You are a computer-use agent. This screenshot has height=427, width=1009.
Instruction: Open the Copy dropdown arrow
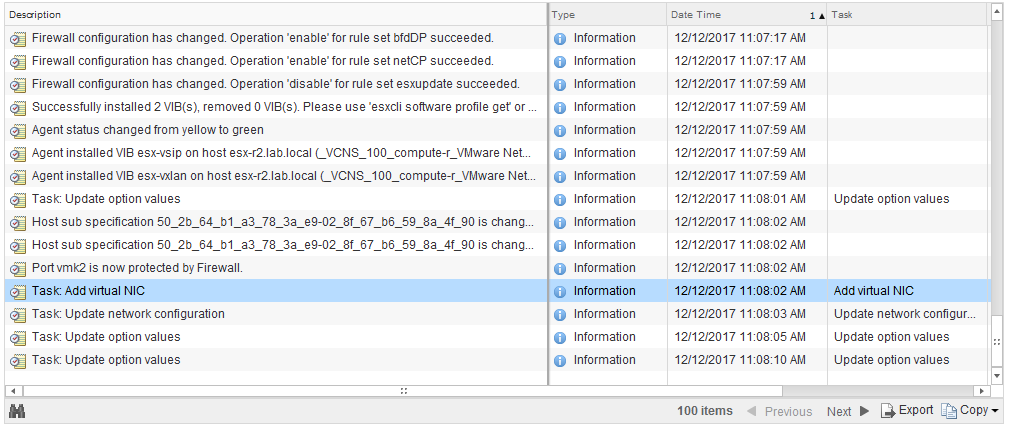click(995, 411)
